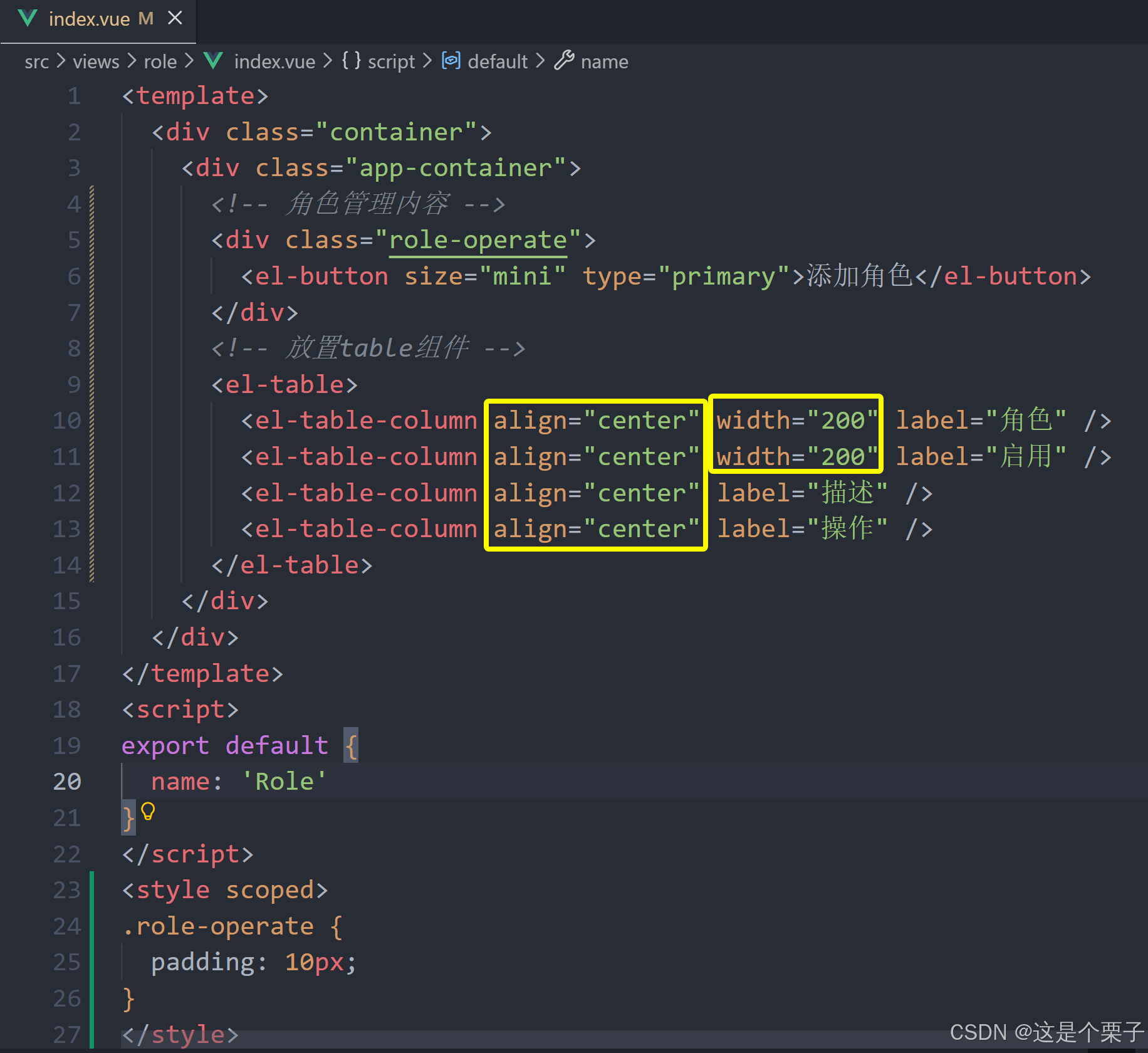The height and width of the screenshot is (1053, 1148).
Task: Click the closing style tag
Action: pyautogui.click(x=180, y=1035)
